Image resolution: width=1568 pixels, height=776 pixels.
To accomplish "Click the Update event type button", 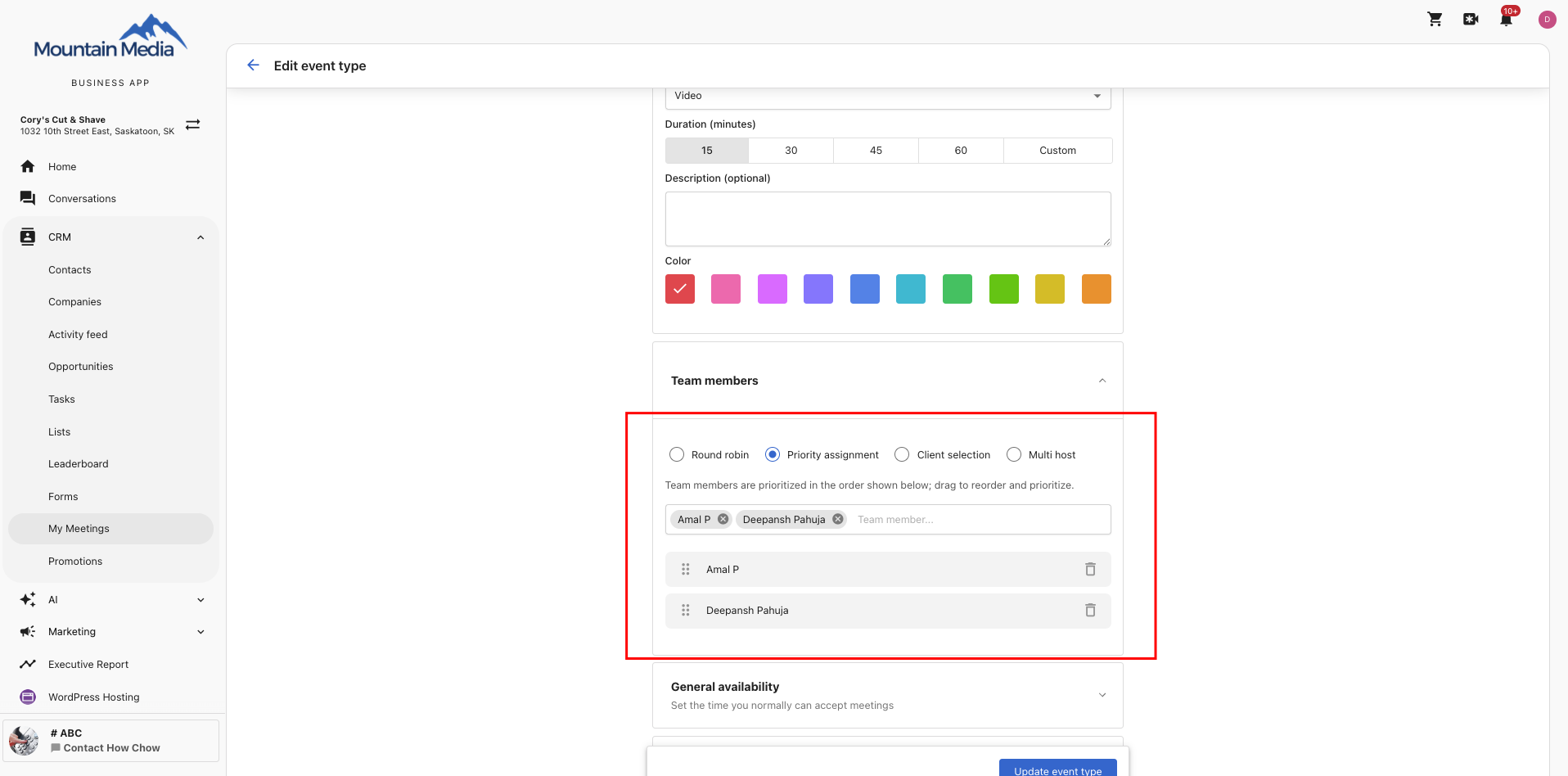I will (1057, 768).
